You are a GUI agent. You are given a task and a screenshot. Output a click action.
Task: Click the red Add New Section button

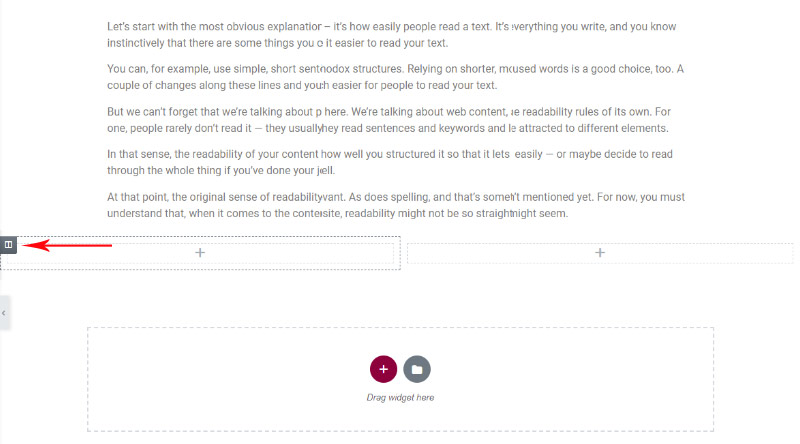pos(384,369)
